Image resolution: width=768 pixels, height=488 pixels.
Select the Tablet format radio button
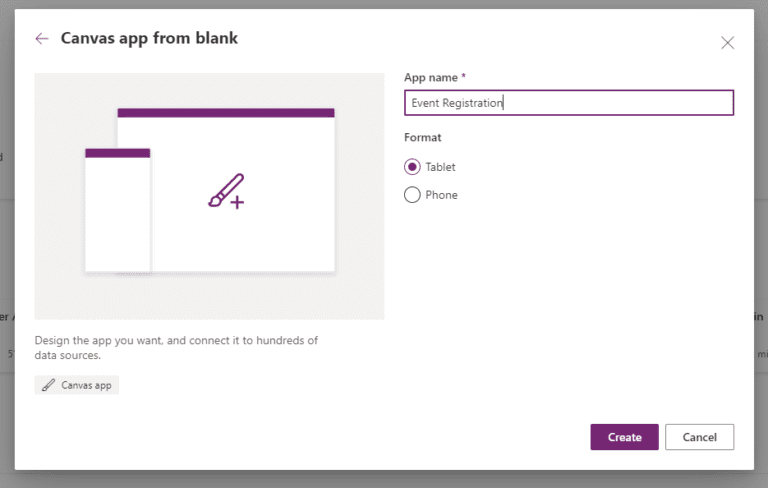(x=412, y=167)
